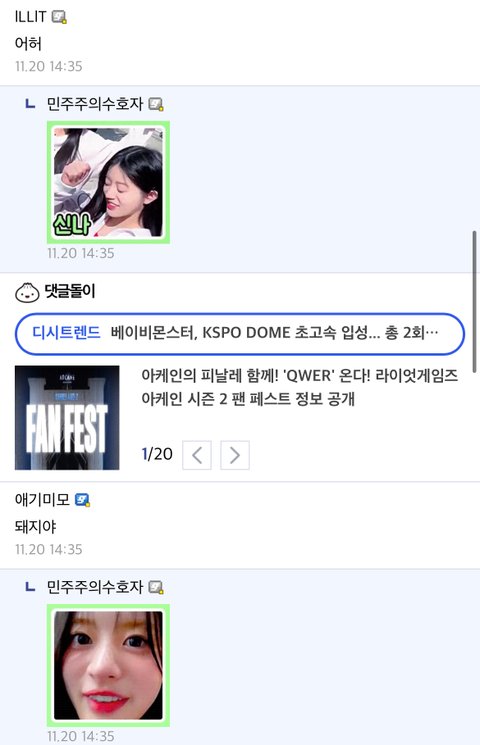
Task: Click the blue badge icon next to 애기미모
Action: tap(83, 500)
